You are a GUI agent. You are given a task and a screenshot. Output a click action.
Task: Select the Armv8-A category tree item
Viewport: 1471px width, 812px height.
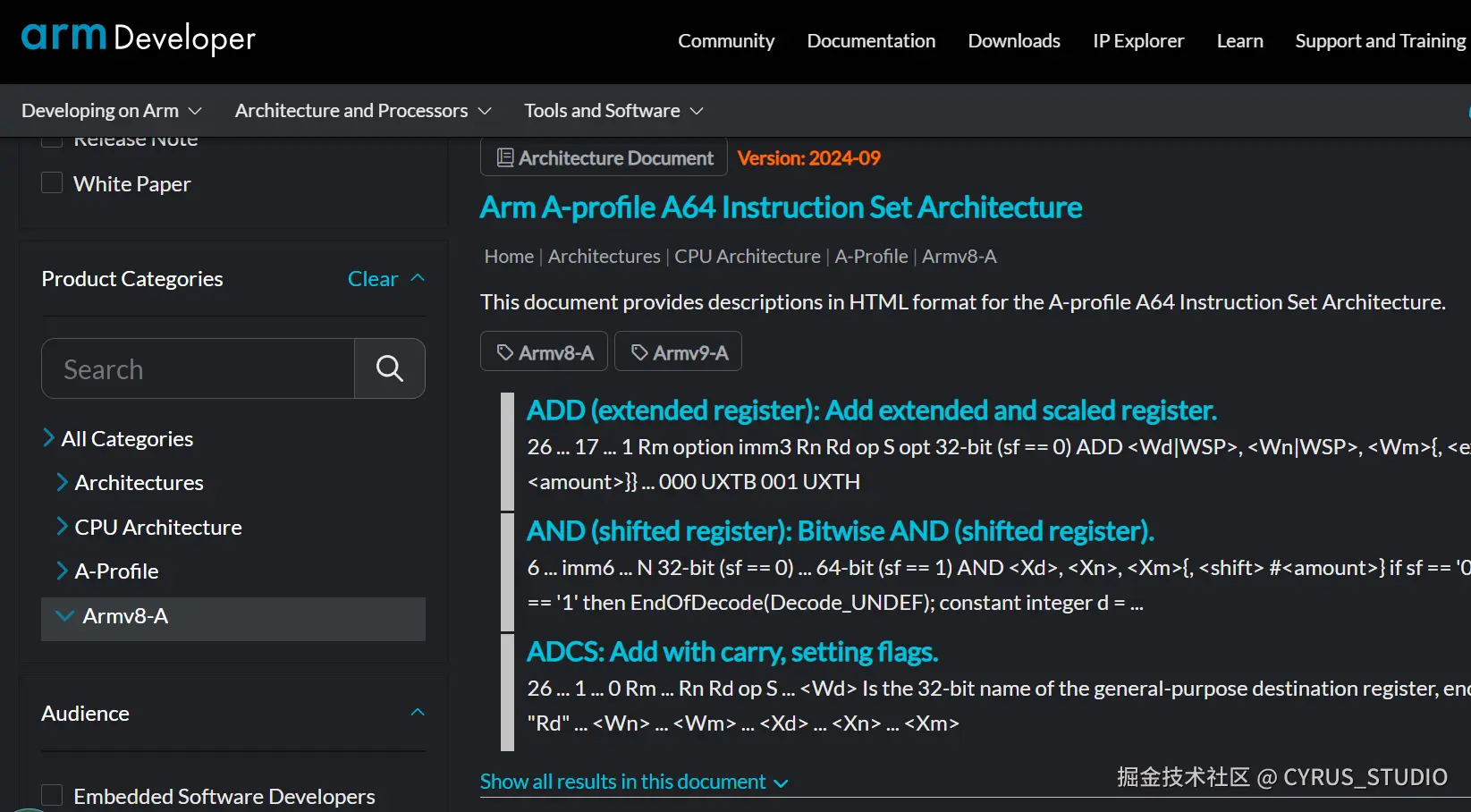click(x=125, y=616)
